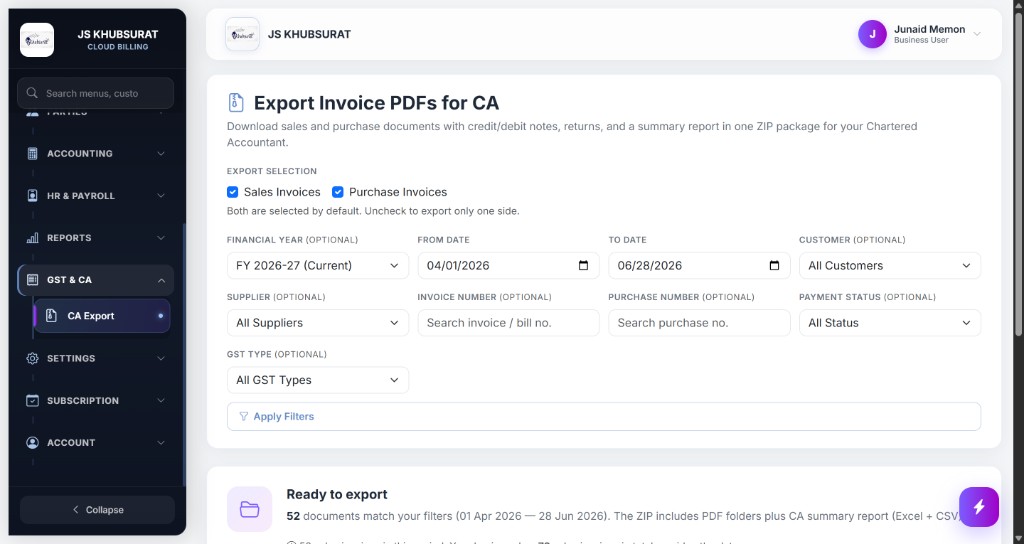Screen dimensions: 1024x544
Task: Uncheck the Sales Invoices checkbox
Action: pos(232,192)
